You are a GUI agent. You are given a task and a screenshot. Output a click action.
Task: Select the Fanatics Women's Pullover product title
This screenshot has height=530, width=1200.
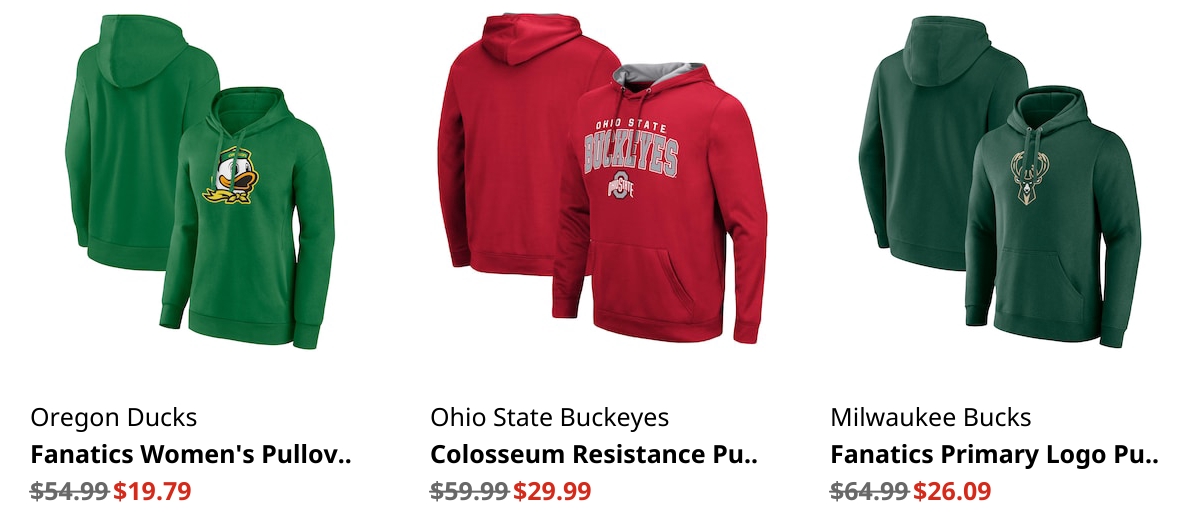[191, 455]
